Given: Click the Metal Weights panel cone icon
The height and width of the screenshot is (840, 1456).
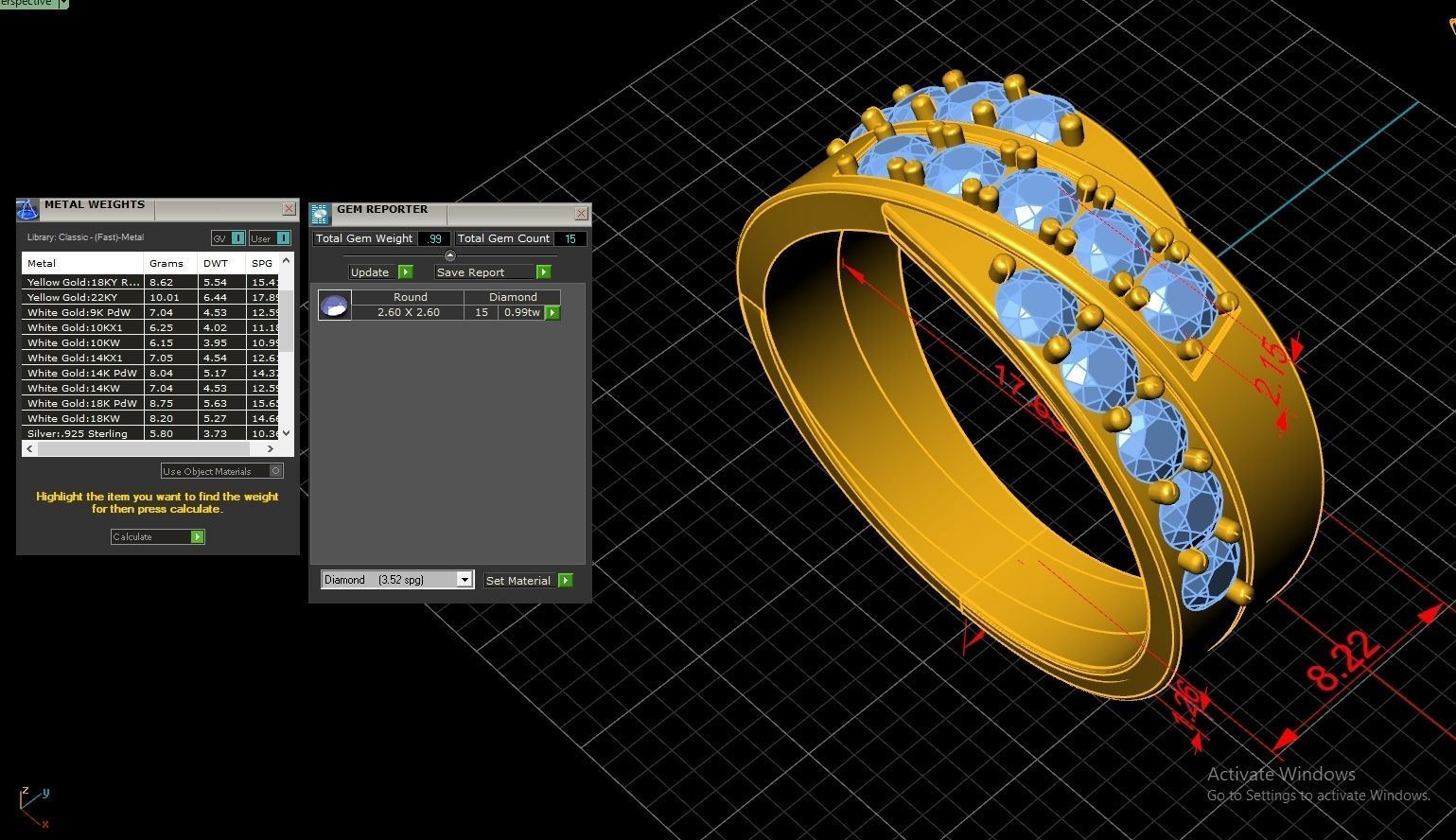Looking at the screenshot, I should 27,209.
